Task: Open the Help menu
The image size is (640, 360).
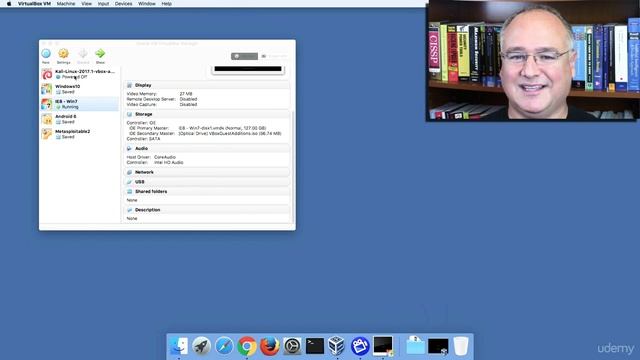Action: 167,4
